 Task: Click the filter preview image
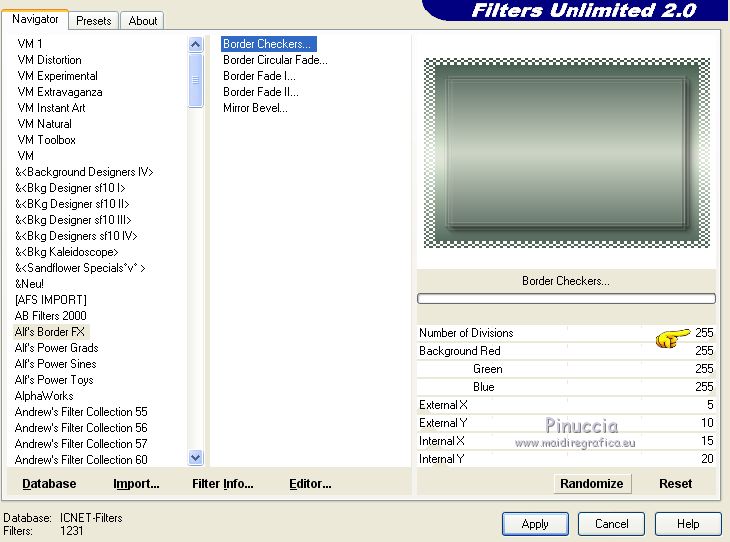click(567, 153)
